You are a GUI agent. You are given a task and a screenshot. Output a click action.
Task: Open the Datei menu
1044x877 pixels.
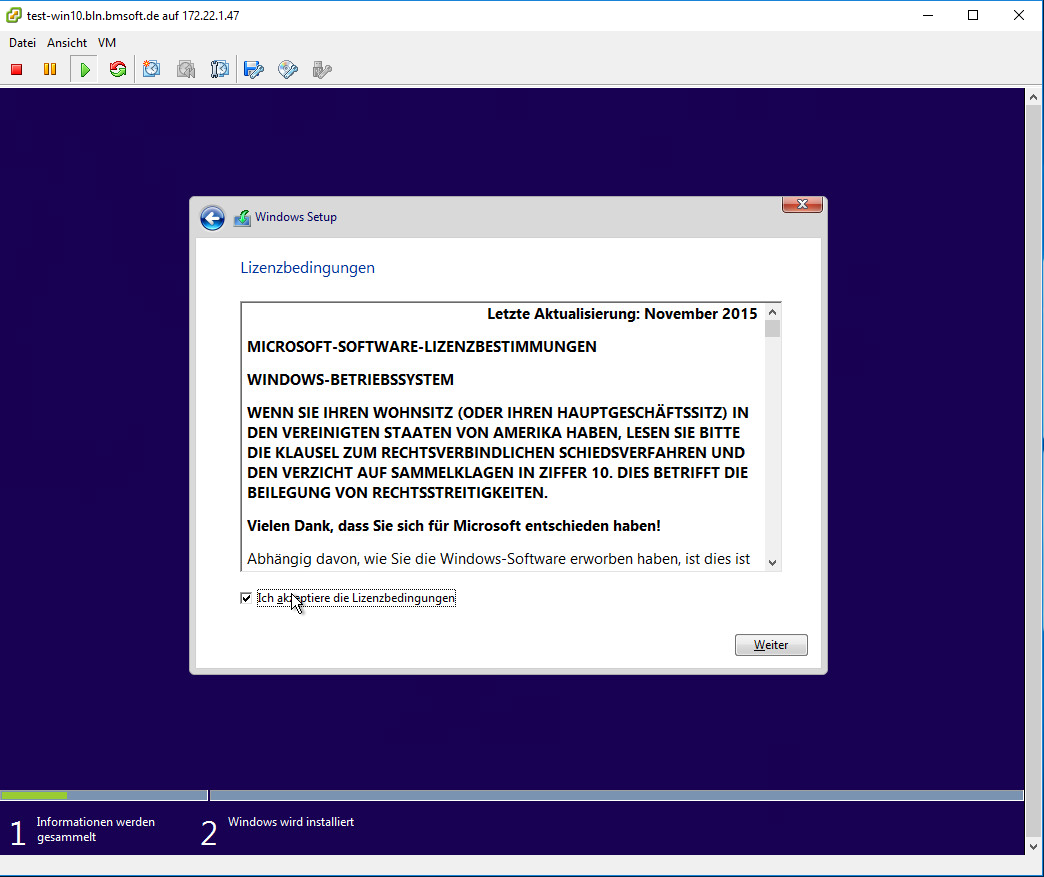pos(23,43)
